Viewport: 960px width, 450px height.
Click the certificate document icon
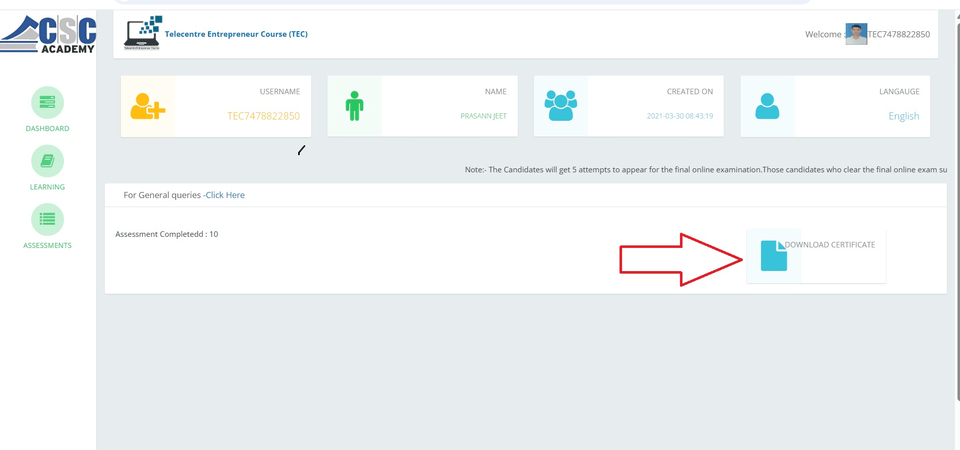pyautogui.click(x=774, y=256)
